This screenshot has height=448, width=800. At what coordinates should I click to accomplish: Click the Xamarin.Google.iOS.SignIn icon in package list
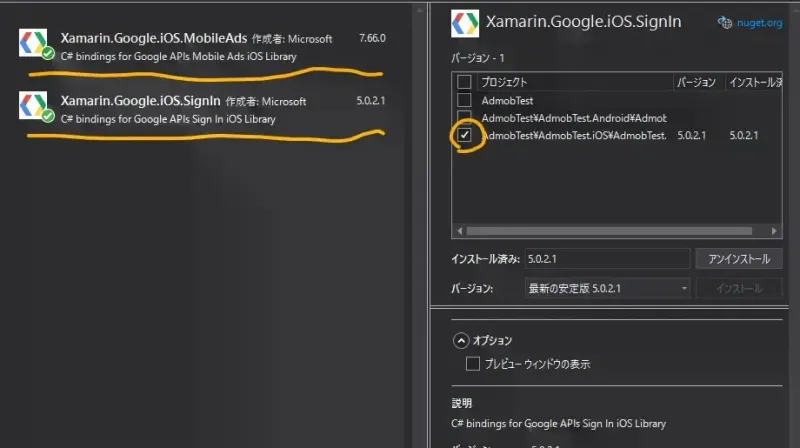click(35, 106)
